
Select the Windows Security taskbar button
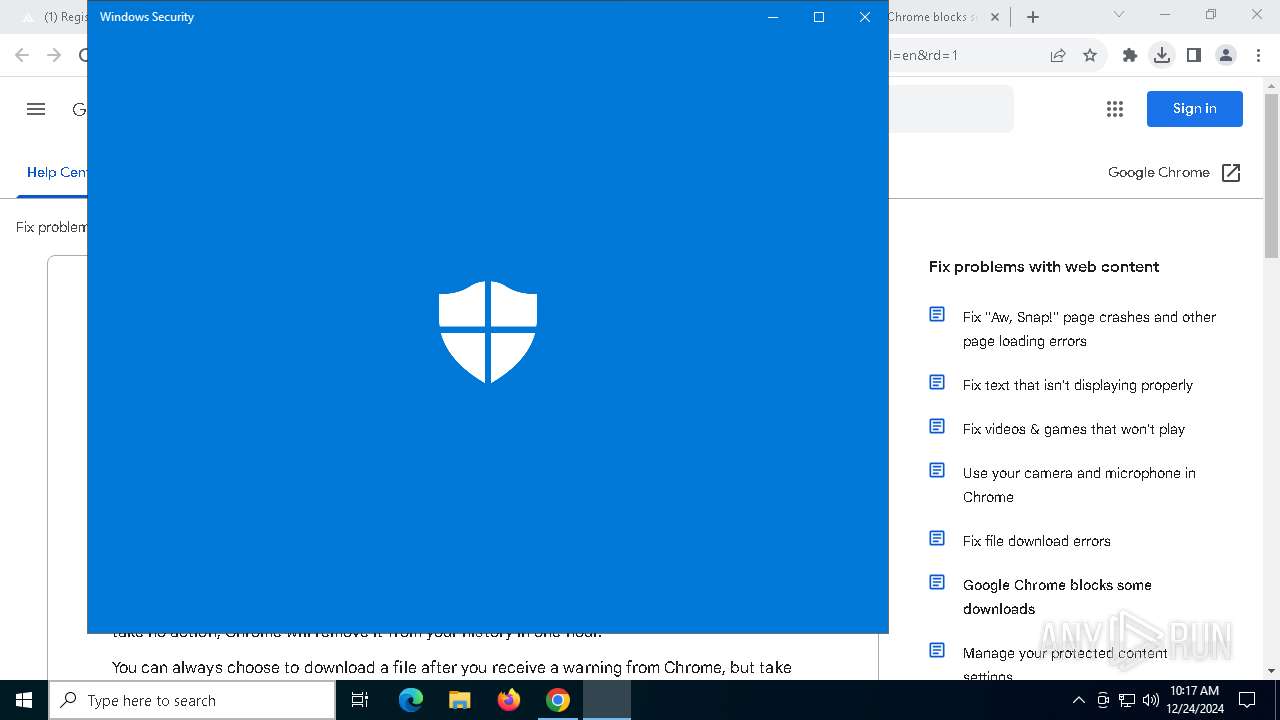coord(607,700)
